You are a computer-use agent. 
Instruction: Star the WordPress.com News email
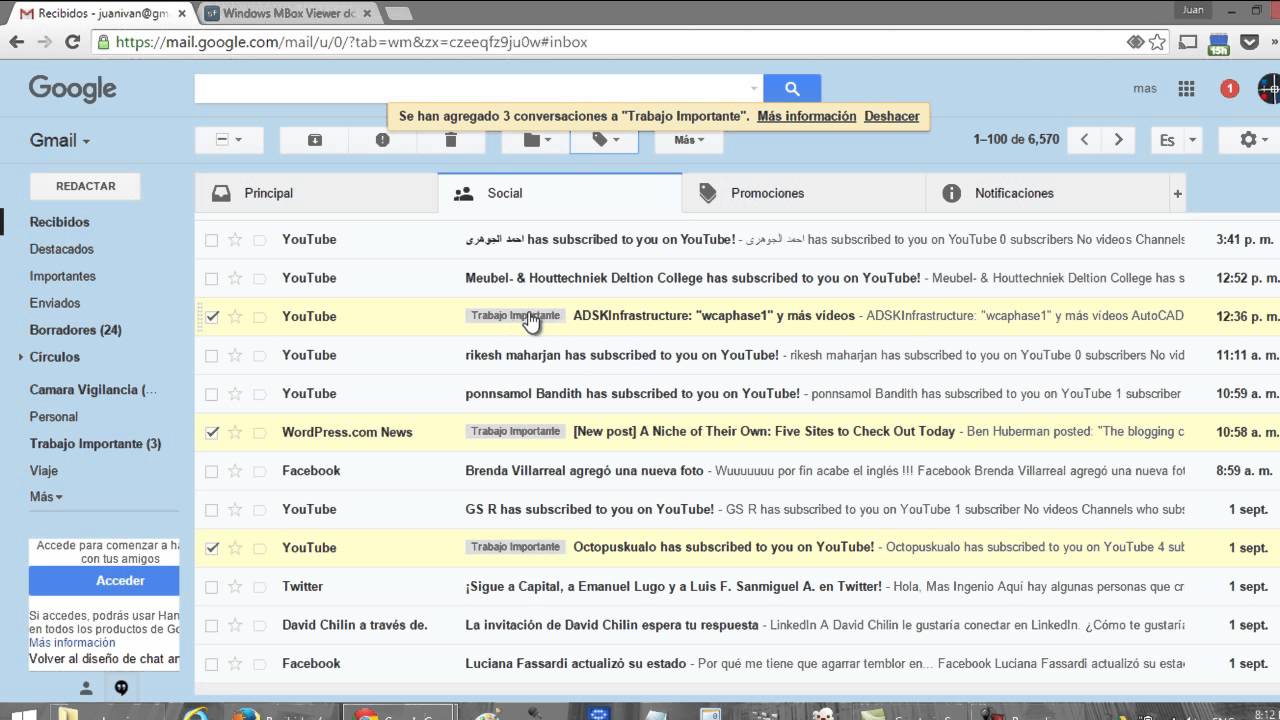(235, 432)
